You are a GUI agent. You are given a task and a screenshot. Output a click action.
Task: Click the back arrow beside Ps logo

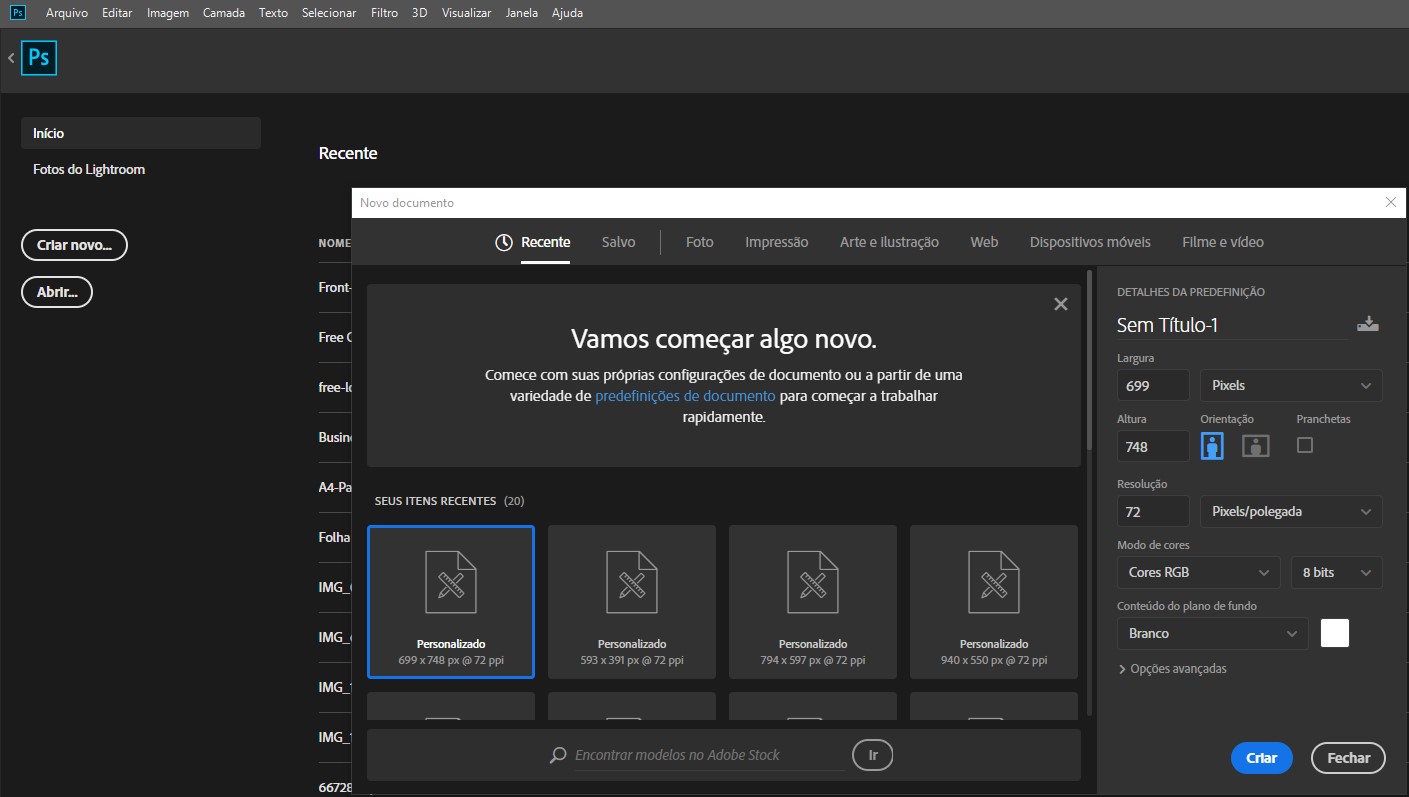[11, 58]
